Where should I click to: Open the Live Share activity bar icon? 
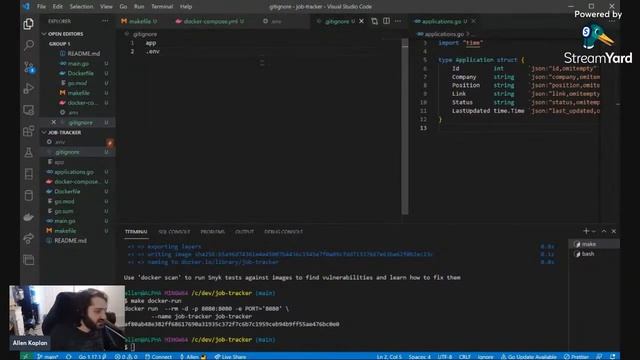(x=29, y=238)
